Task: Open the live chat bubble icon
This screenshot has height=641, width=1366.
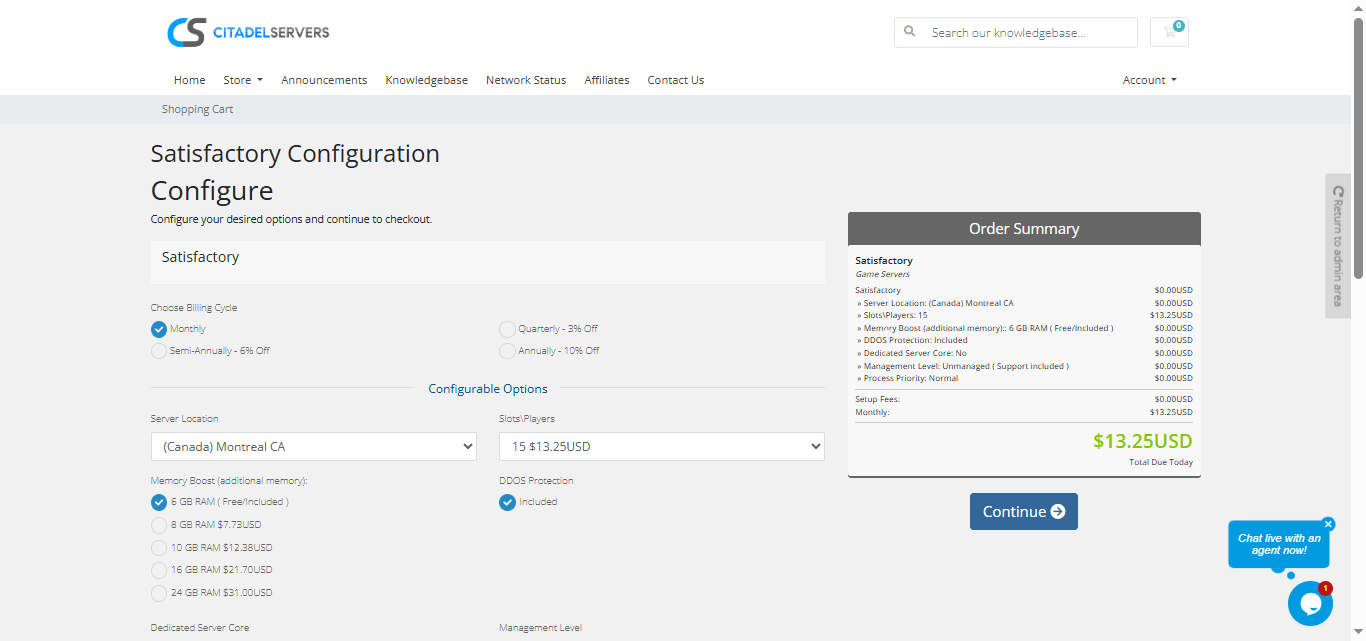Action: pos(1309,603)
